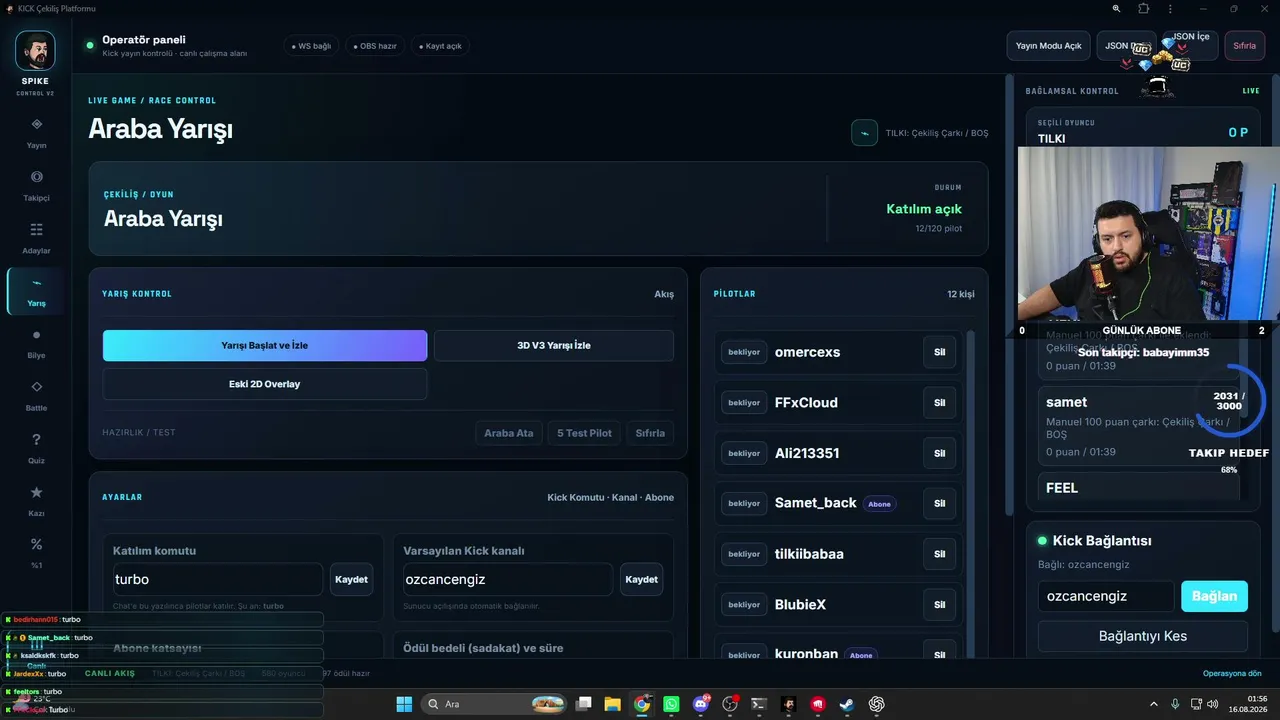Click the SPIKE profile avatar

tap(35, 50)
